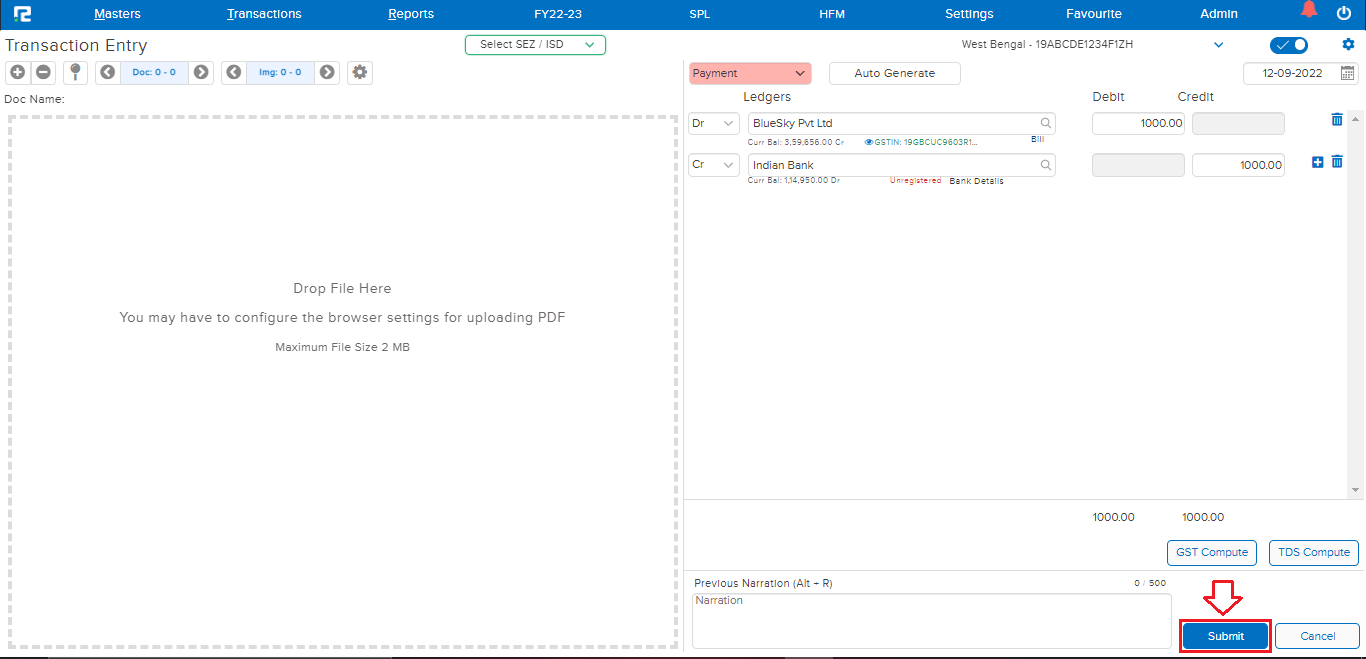The image size is (1366, 659).
Task: Open the Transactions menu
Action: pos(264,14)
